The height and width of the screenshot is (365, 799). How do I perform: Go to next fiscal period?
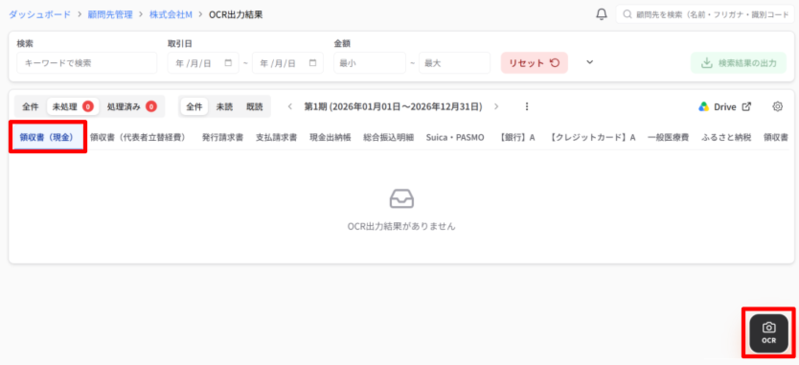(x=496, y=107)
